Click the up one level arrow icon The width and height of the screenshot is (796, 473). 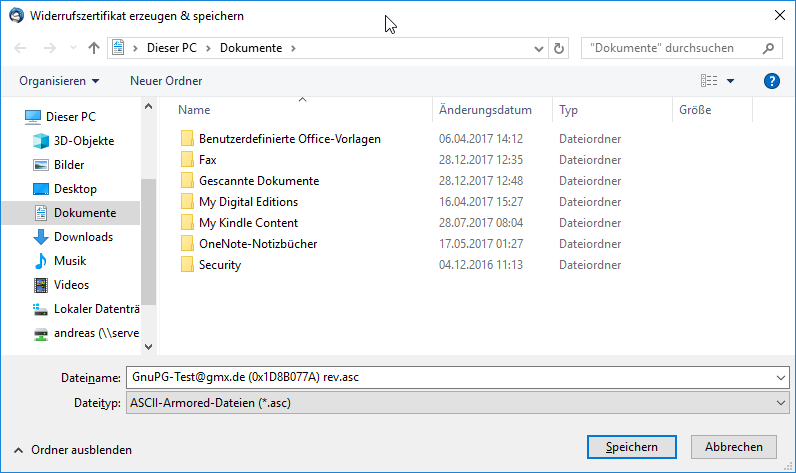(94, 48)
